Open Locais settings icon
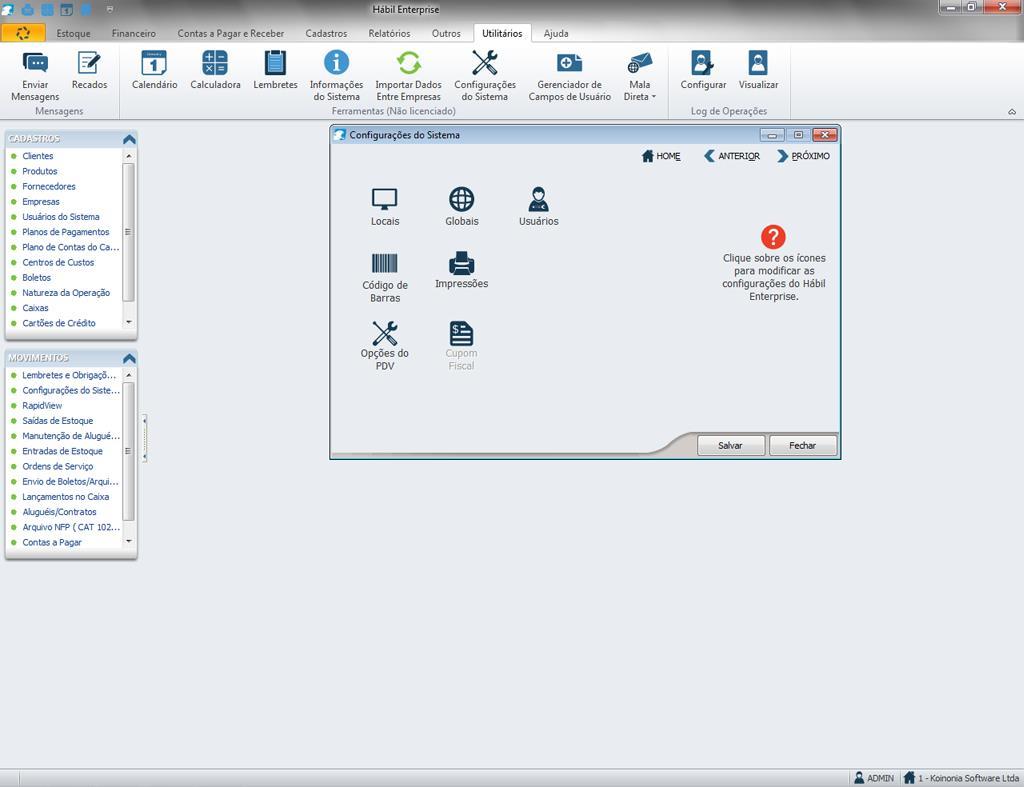The image size is (1024, 787). click(x=385, y=206)
